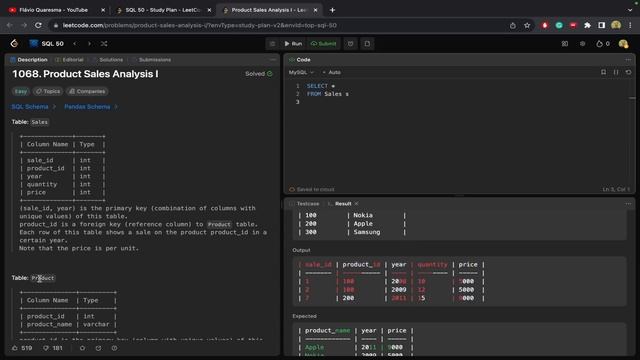The image size is (640, 360).
Task: Add problem to favorites star icon
Action: (x=82, y=348)
